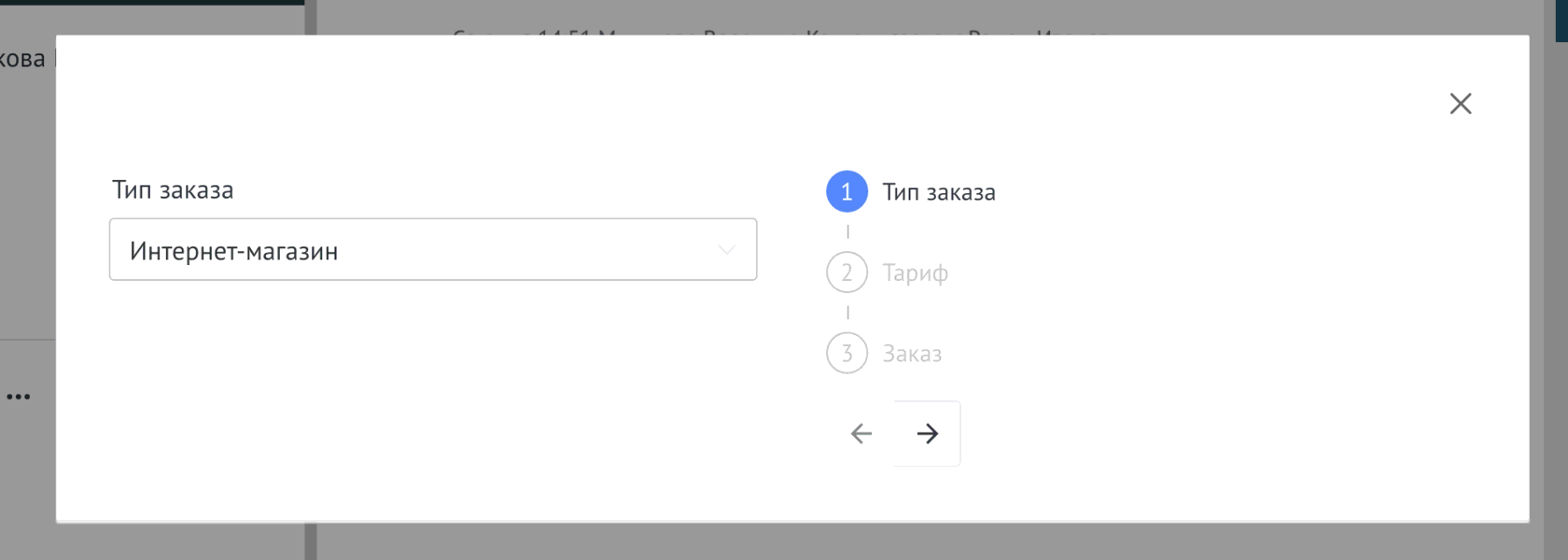Click the connector line between steps 2 and 3

tap(847, 313)
